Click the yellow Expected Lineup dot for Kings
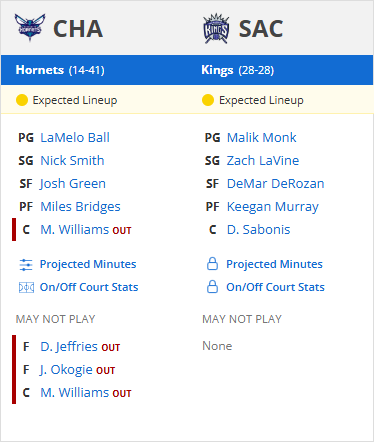374x442 pixels. pyautogui.click(x=208, y=100)
